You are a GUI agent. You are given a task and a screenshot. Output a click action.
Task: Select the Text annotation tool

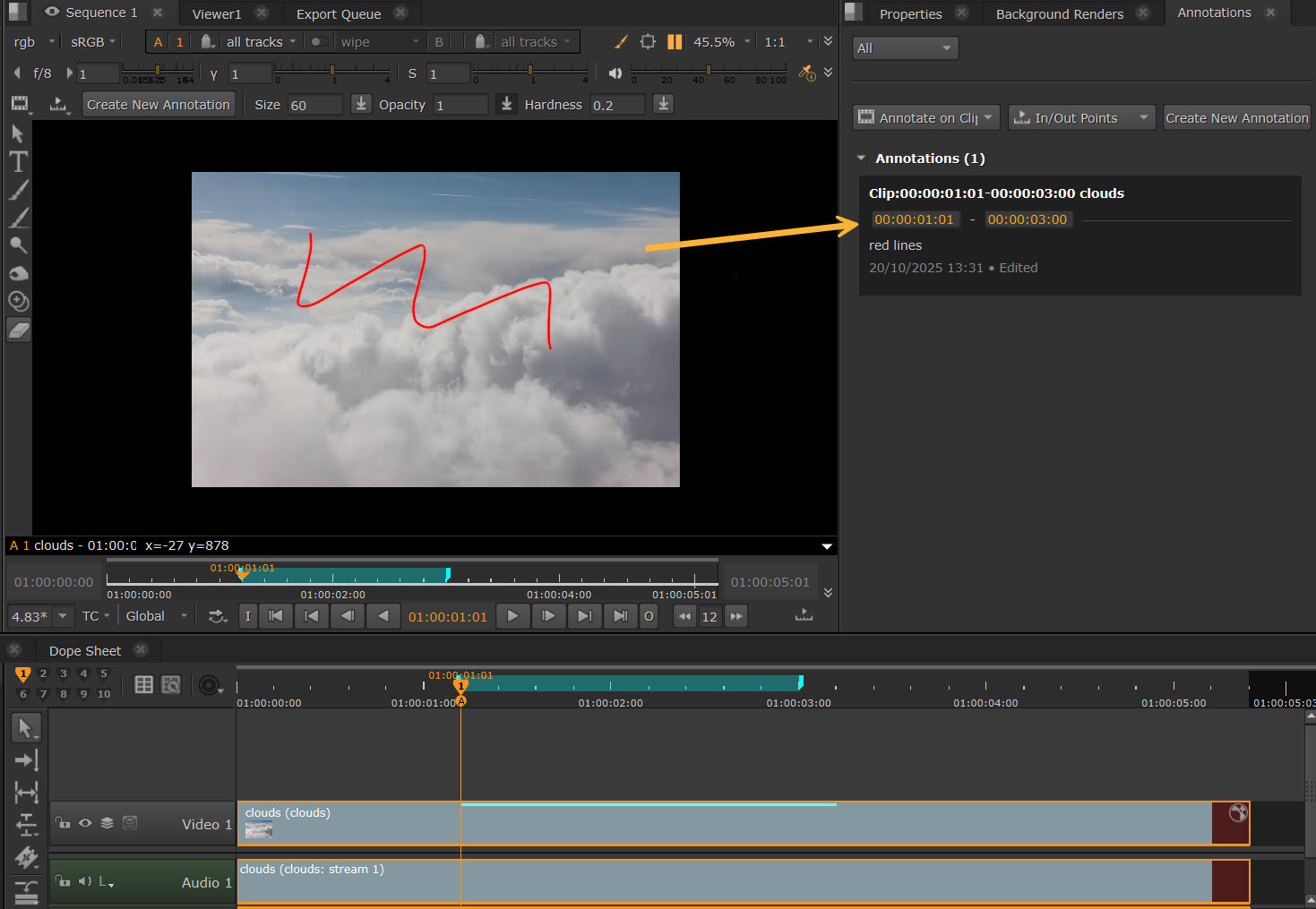pyautogui.click(x=18, y=162)
